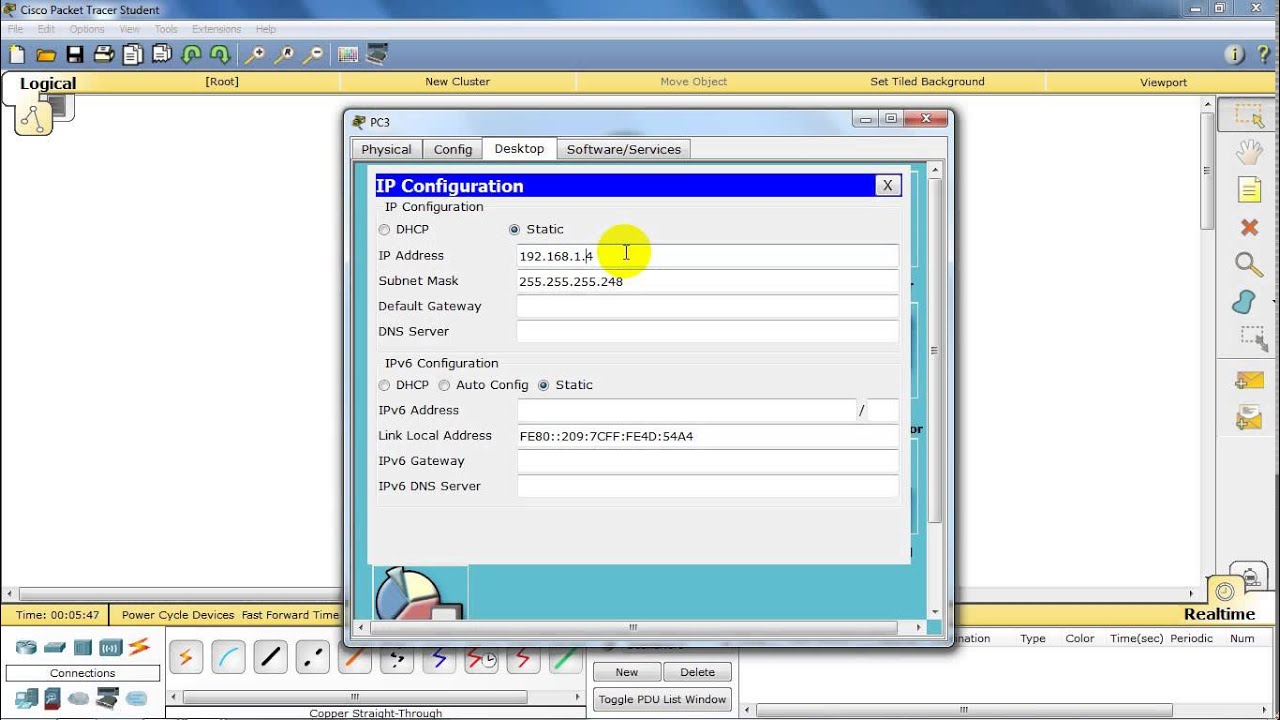Open a file with the folder icon

click(x=46, y=55)
